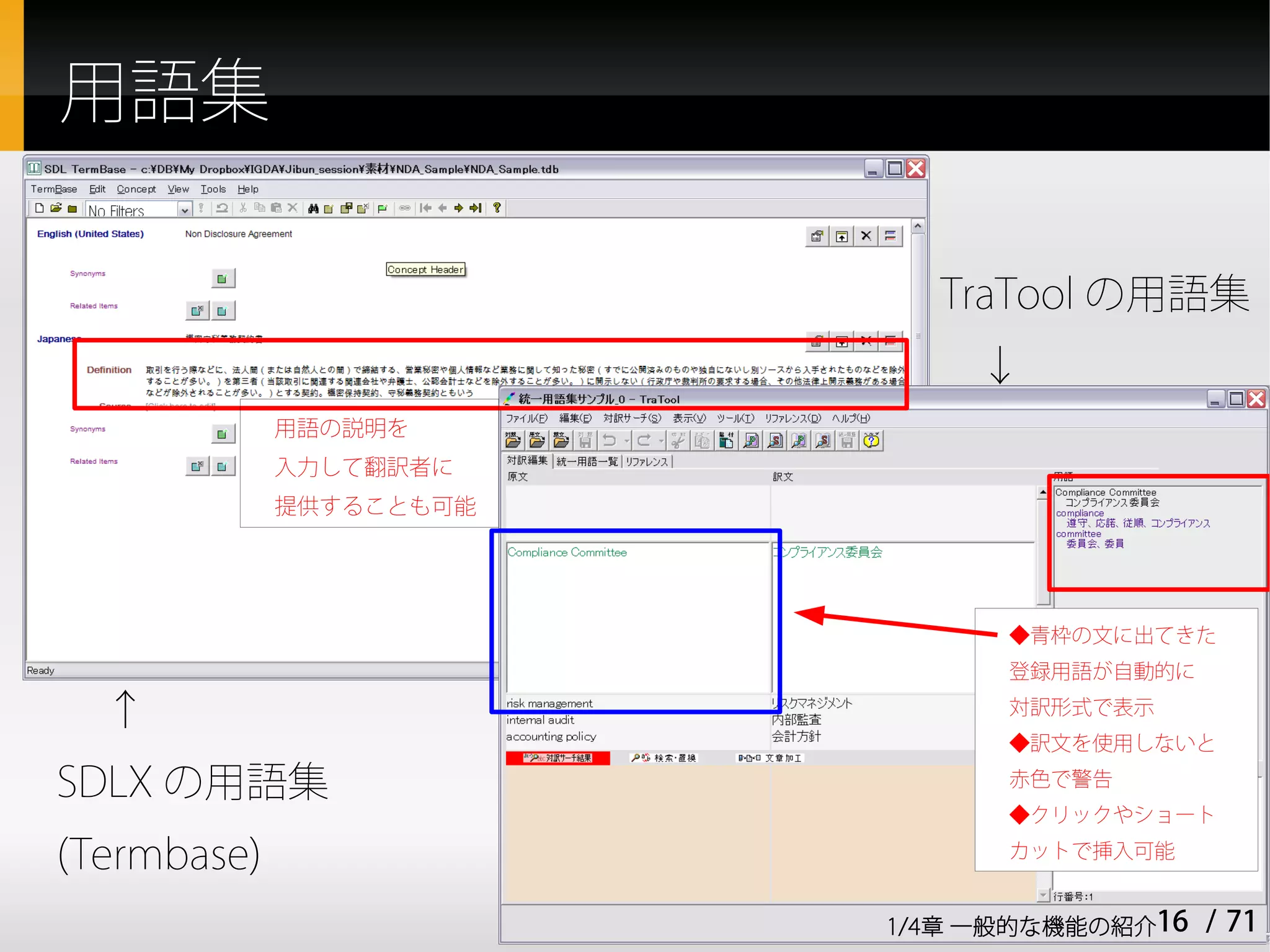Screen dimensions: 1270x952
Task: Open the Redo history dropdown arrow in TraTool
Action: (x=661, y=441)
